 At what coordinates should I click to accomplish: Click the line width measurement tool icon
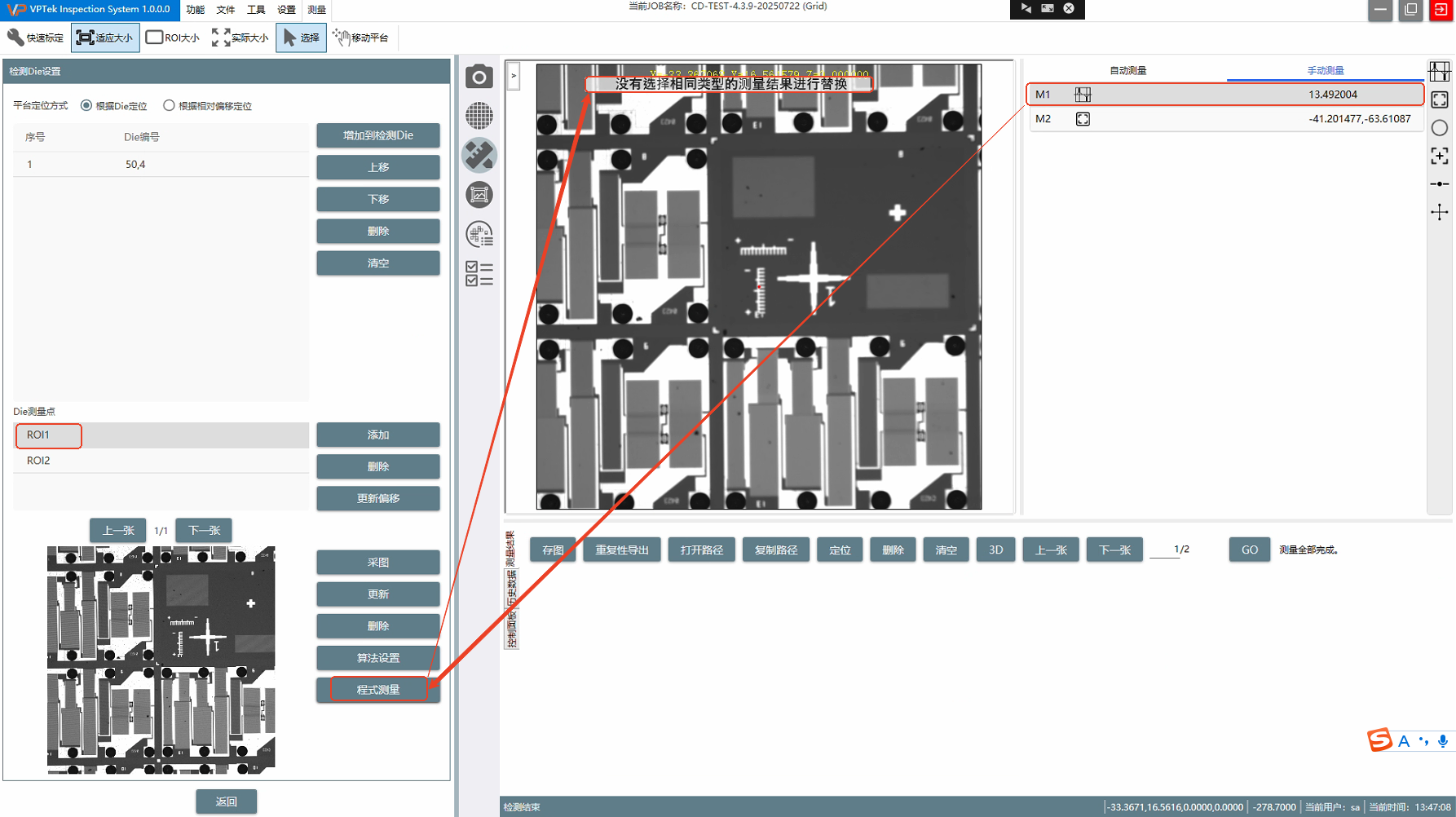coord(1440,72)
